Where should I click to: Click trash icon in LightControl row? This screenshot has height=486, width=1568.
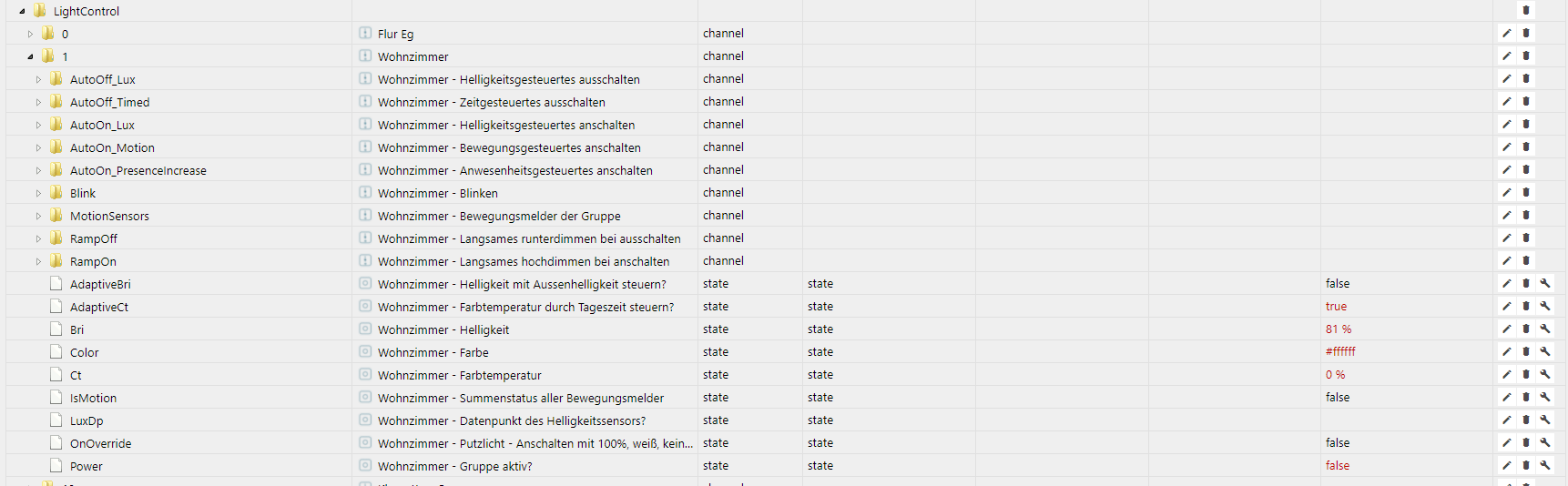(x=1526, y=10)
